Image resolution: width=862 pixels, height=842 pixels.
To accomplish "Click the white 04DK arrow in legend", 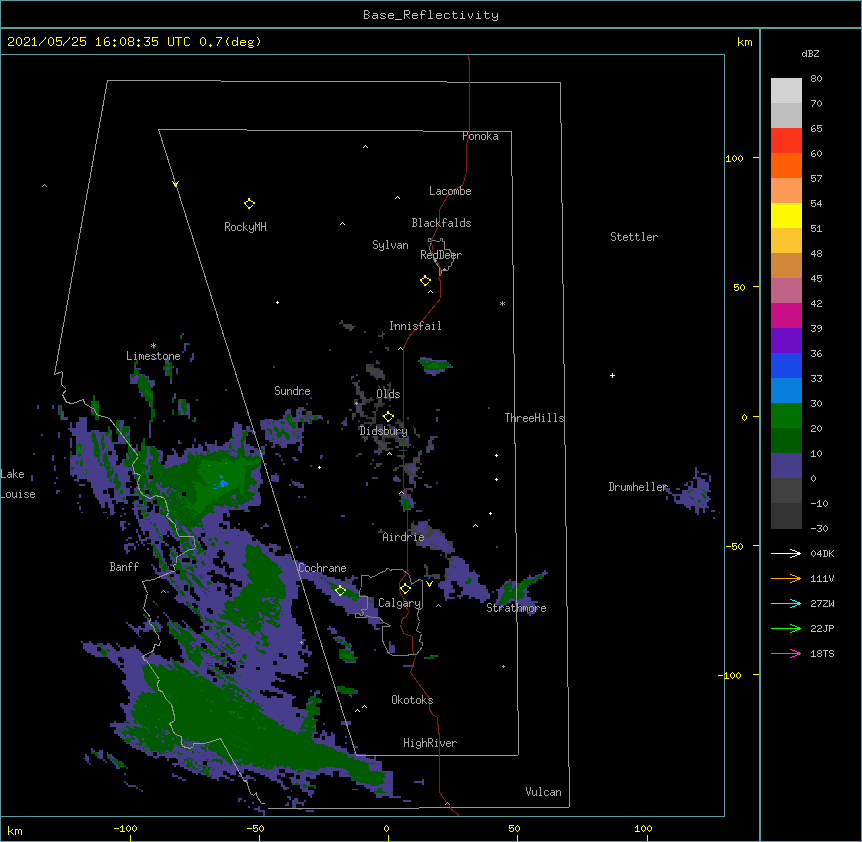I will (786, 553).
